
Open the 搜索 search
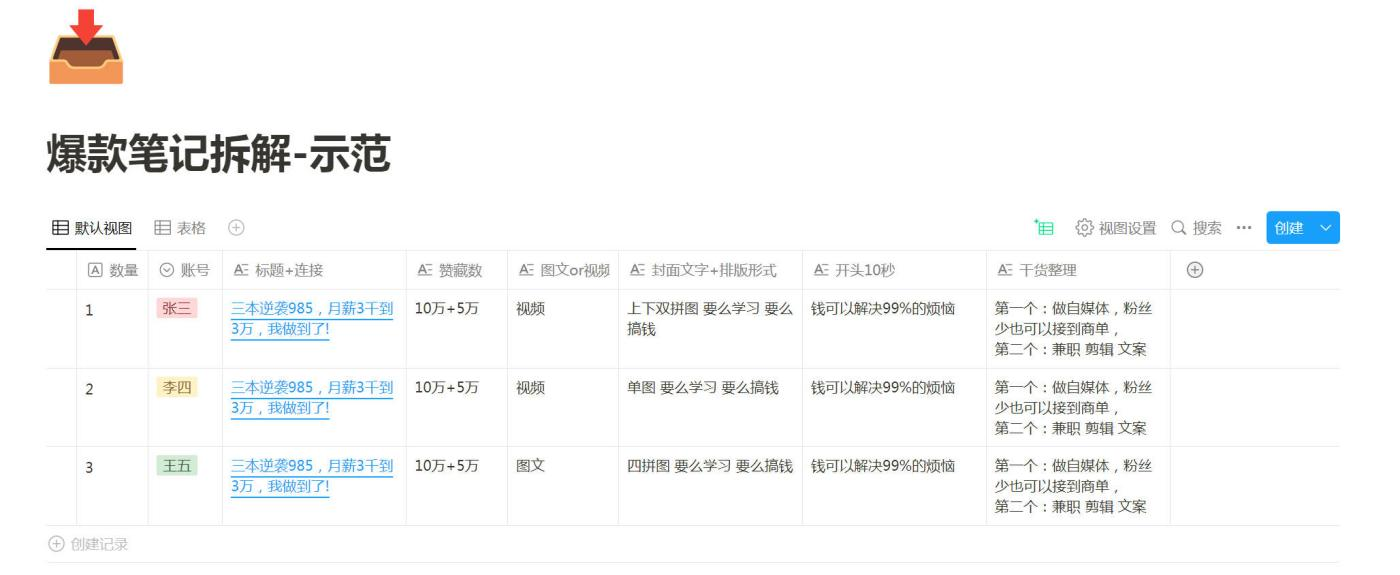(1196, 228)
